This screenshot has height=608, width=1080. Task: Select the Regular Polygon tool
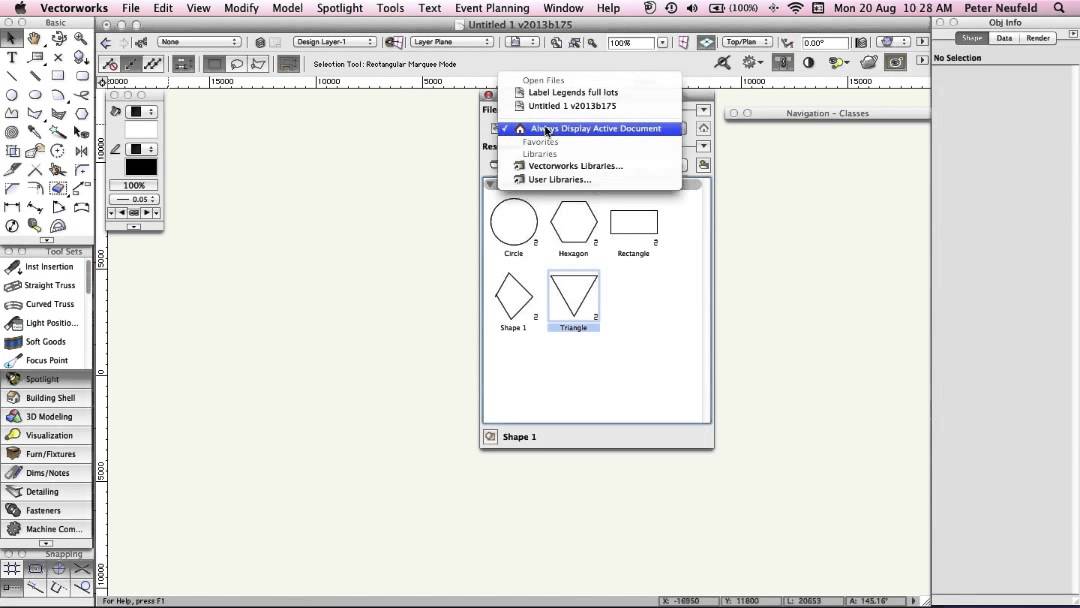(81, 113)
